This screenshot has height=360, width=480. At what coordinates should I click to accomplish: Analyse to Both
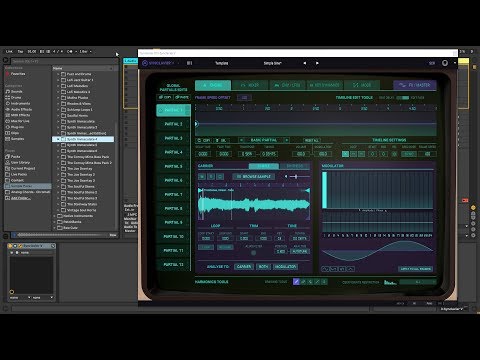point(263,266)
